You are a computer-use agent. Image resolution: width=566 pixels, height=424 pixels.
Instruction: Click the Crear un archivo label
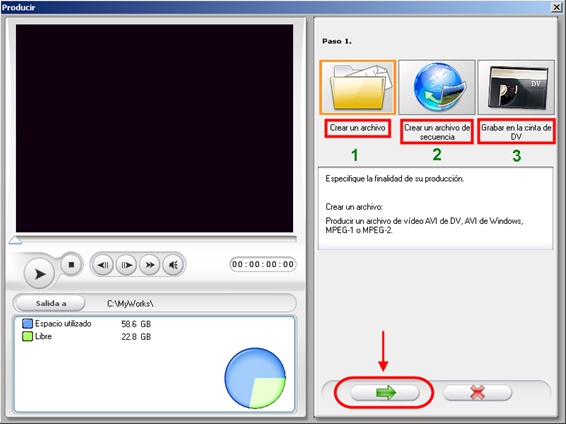(357, 128)
